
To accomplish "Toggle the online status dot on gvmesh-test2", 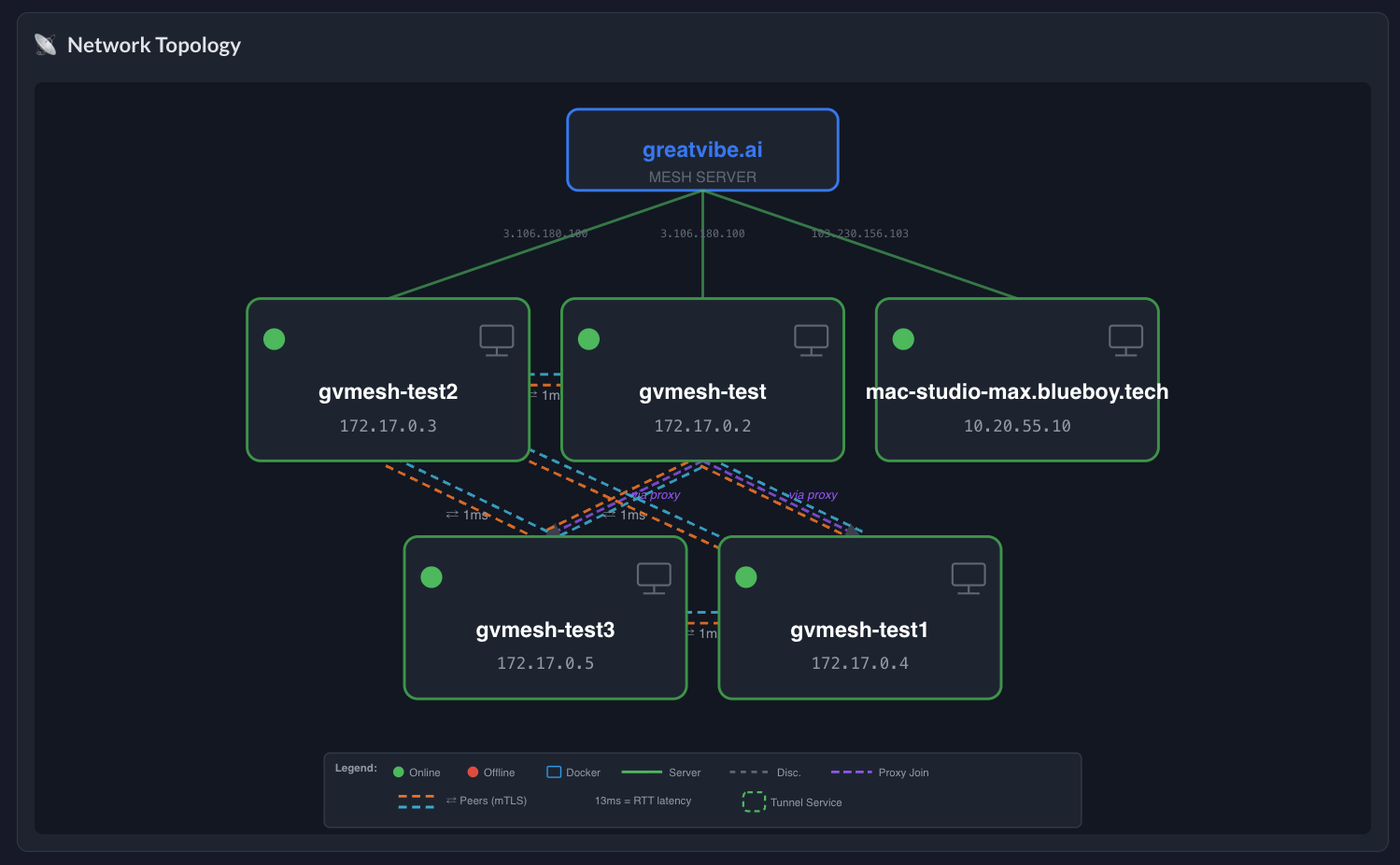I will click(274, 339).
